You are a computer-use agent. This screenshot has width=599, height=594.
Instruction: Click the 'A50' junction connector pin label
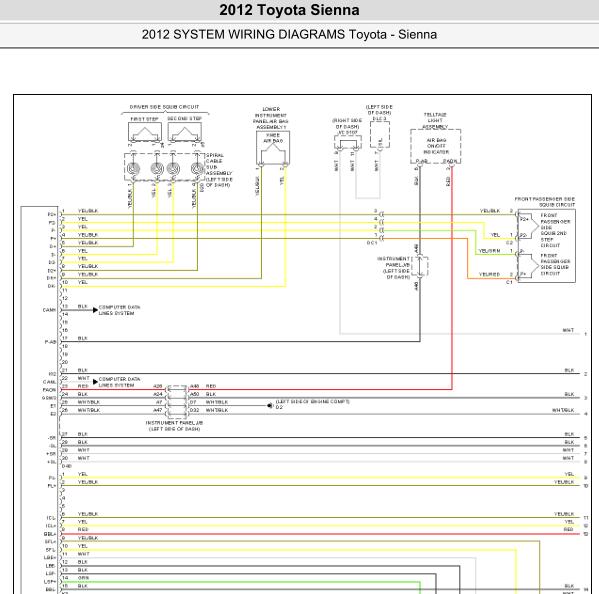[194, 394]
